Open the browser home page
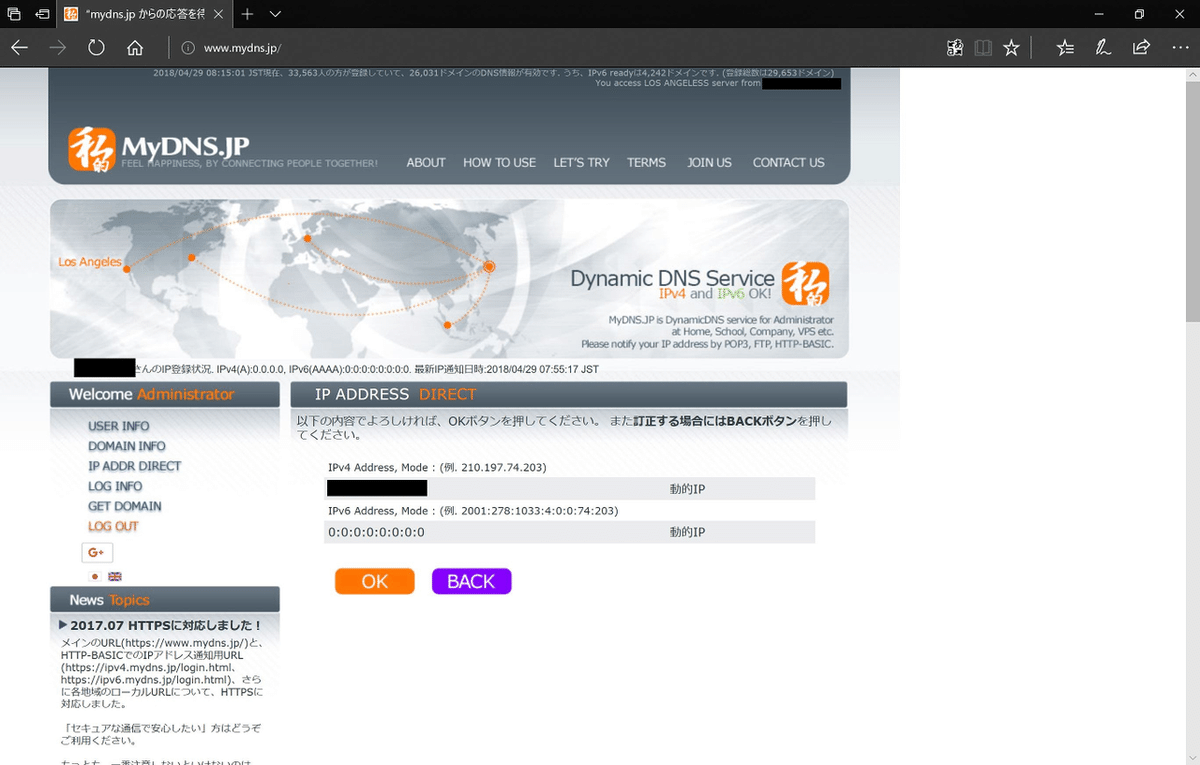Viewport: 1200px width, 765px height. coord(135,47)
